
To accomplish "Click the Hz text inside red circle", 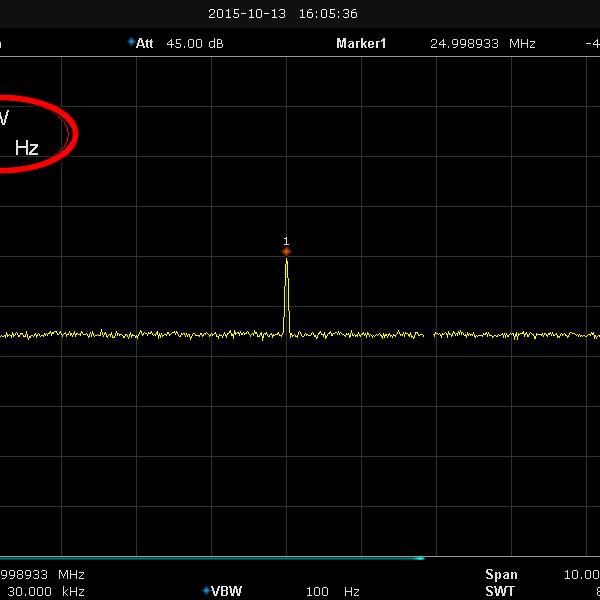I will pyautogui.click(x=27, y=148).
